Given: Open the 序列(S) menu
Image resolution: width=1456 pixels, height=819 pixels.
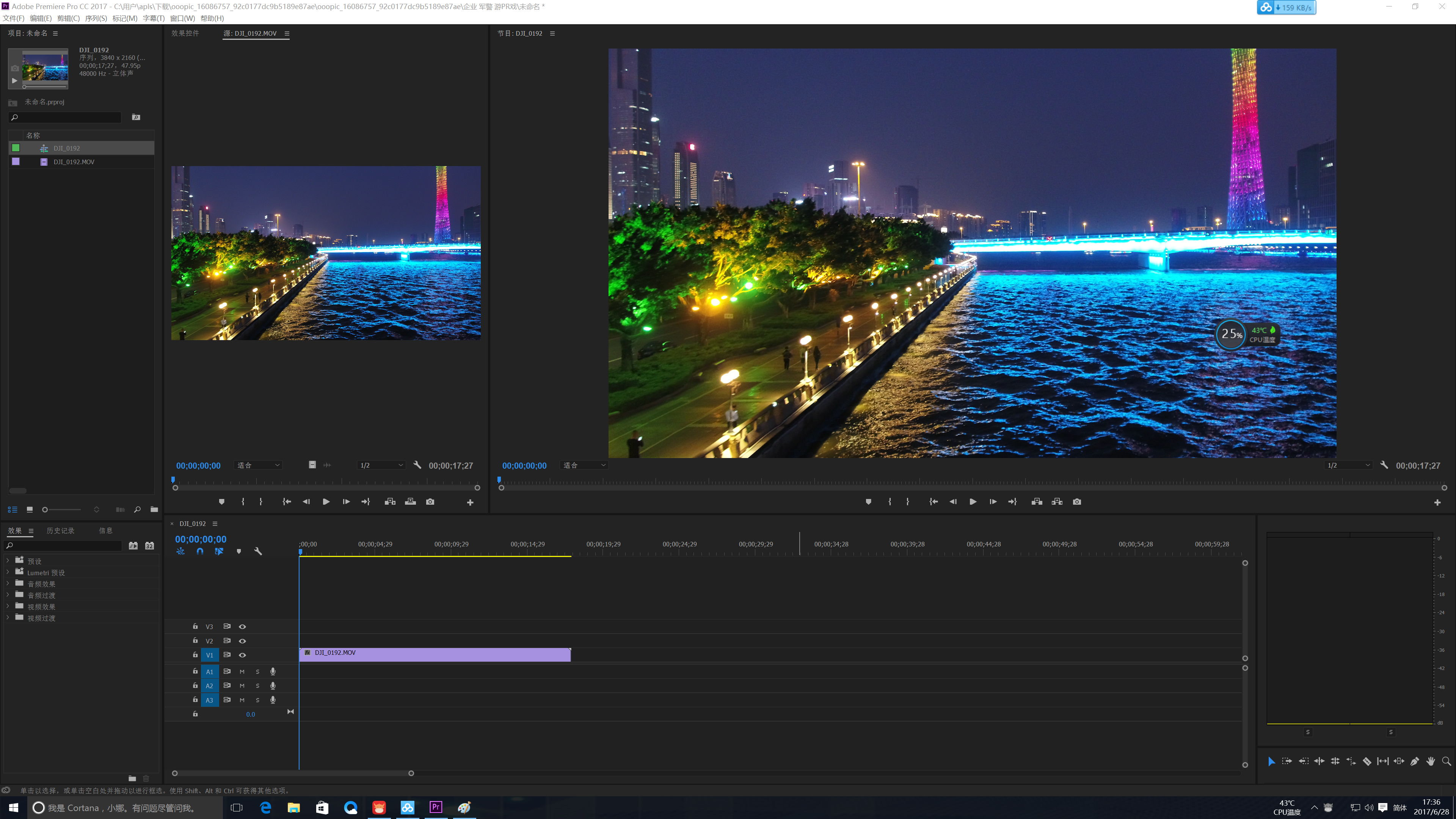Looking at the screenshot, I should (x=96, y=18).
